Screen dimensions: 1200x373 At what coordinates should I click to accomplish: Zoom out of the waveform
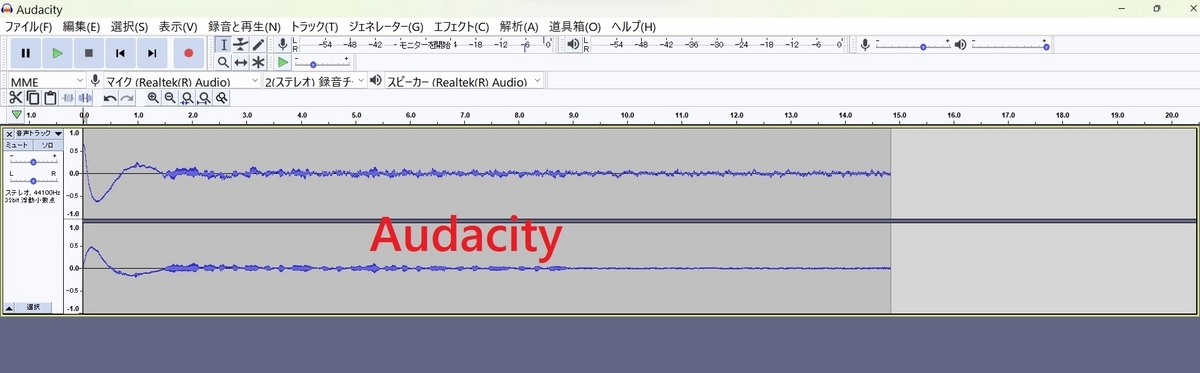tap(170, 97)
